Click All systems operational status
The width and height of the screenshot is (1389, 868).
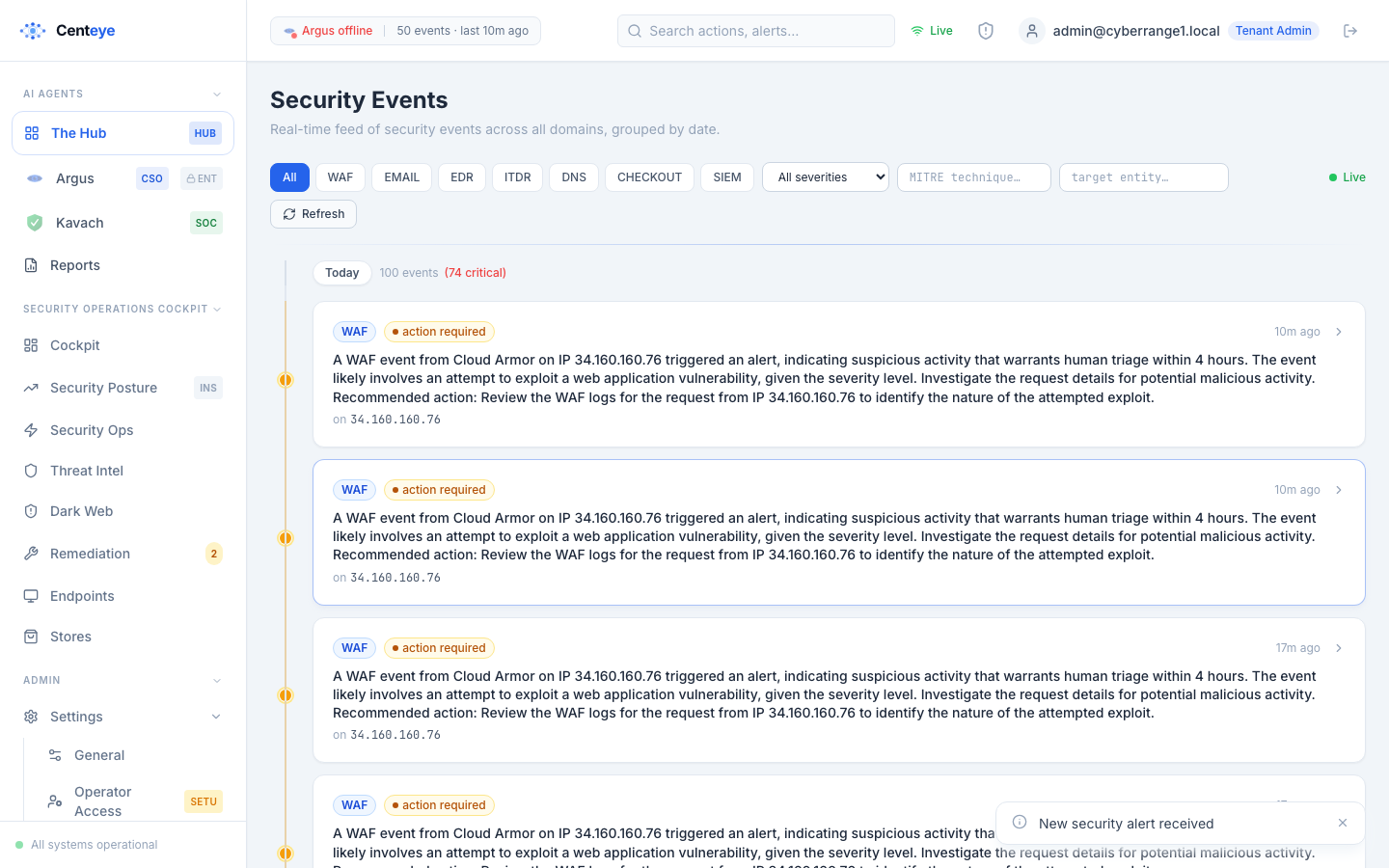click(x=87, y=845)
